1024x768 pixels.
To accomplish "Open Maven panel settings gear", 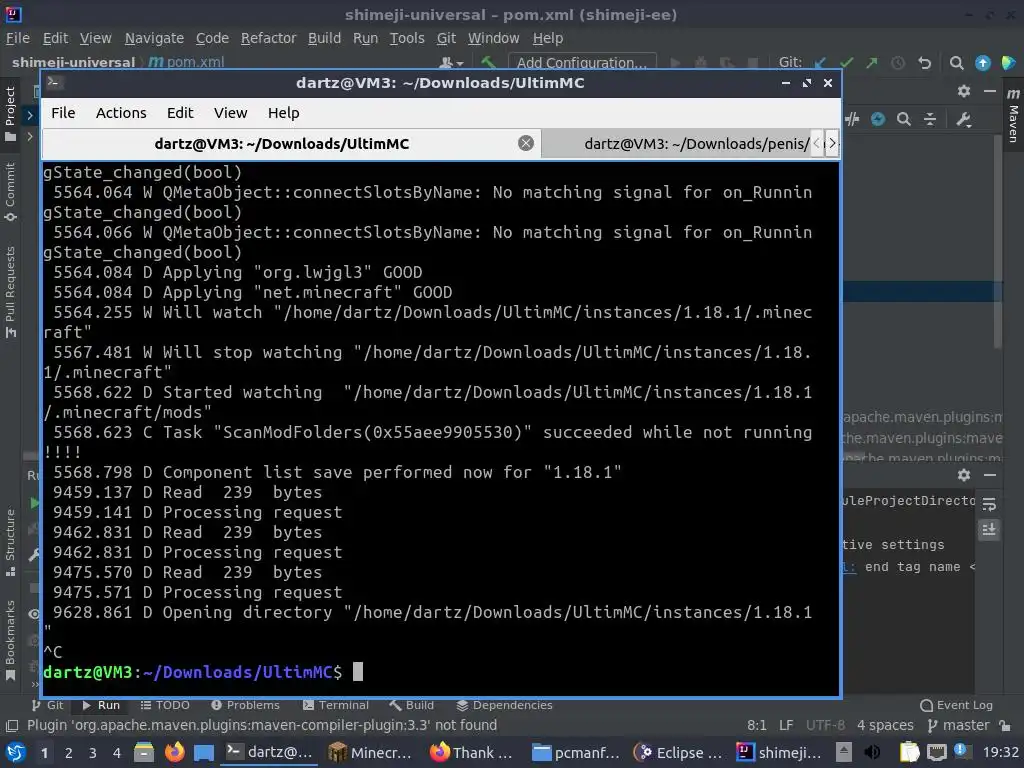I will [964, 91].
